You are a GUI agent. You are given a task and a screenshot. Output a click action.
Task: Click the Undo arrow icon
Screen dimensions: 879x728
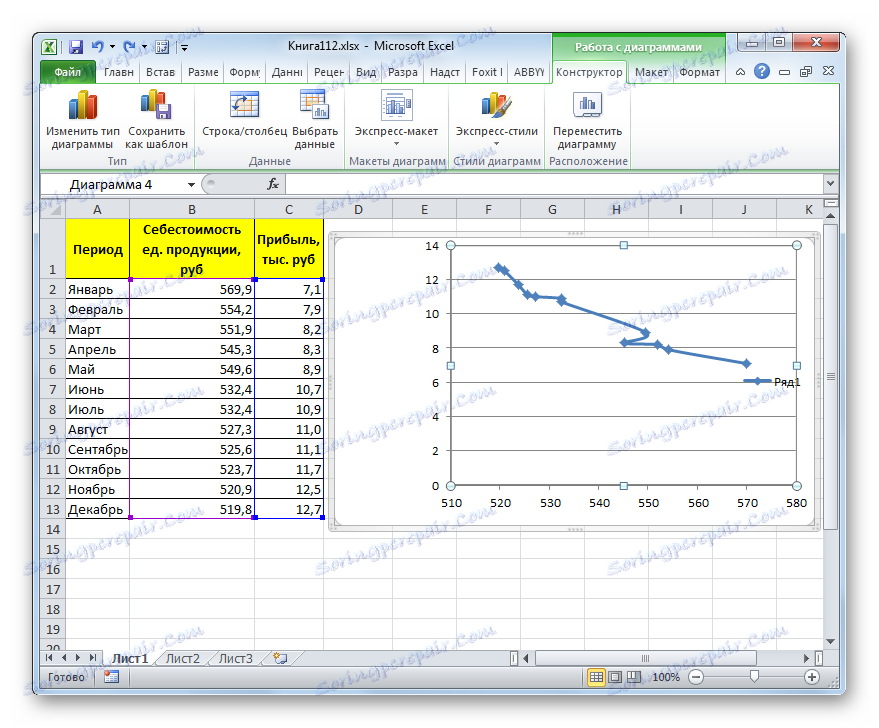pos(98,47)
